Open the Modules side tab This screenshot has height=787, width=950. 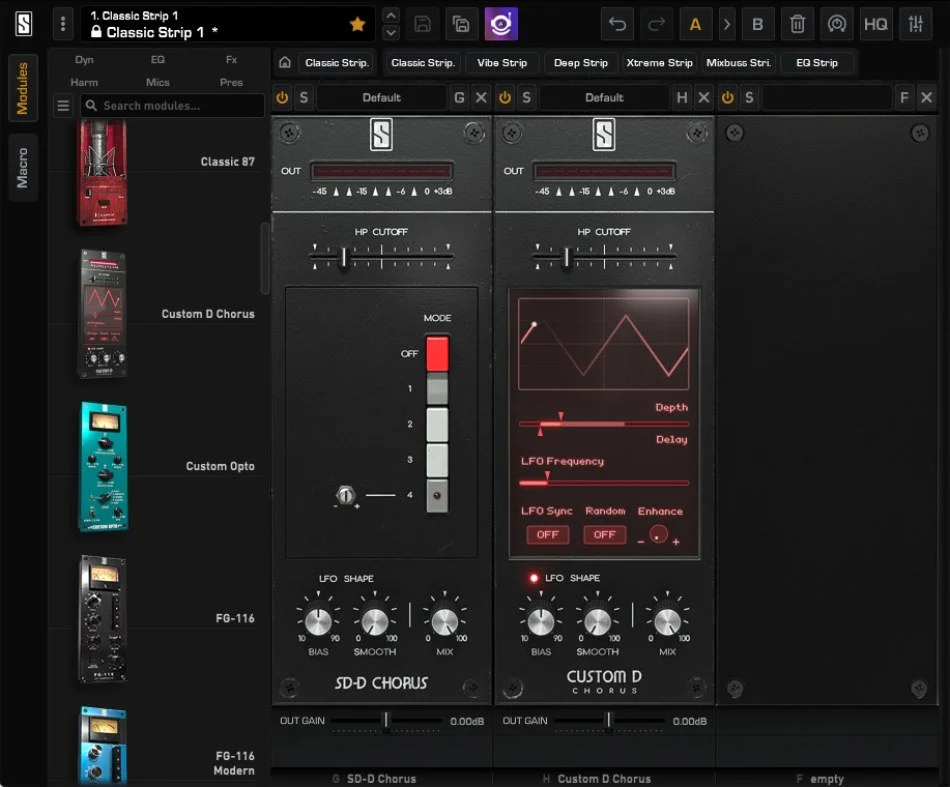23,88
